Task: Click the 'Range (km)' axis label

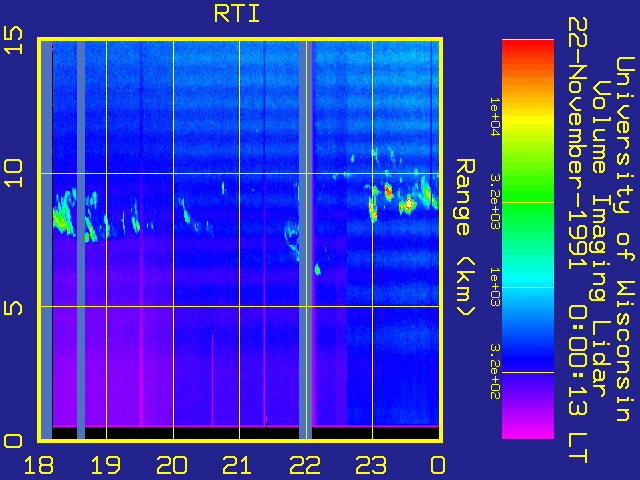Action: (465, 238)
